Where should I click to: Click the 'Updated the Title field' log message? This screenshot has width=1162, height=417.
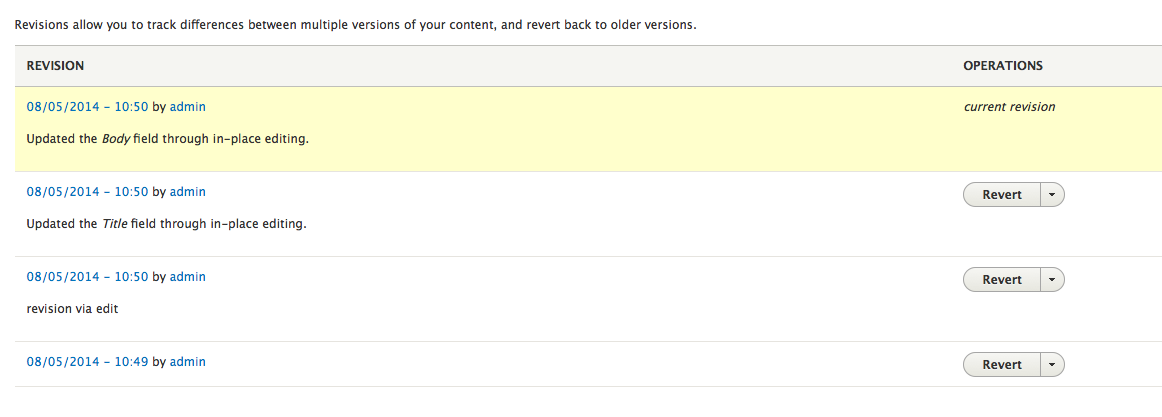[166, 224]
